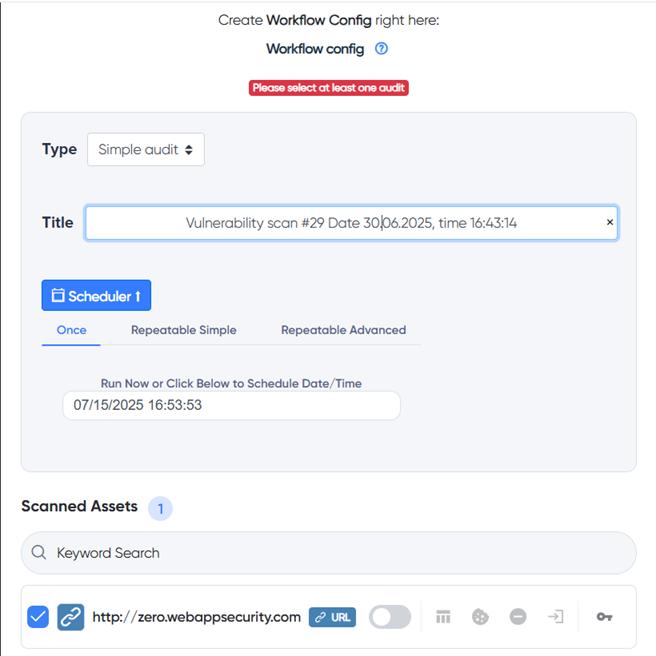
Task: Open the schedule date/time picker field
Action: click(x=231, y=405)
